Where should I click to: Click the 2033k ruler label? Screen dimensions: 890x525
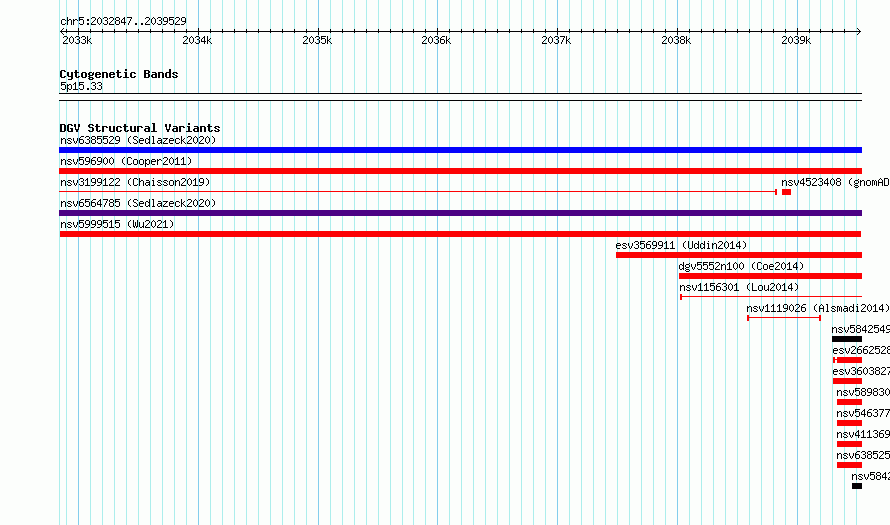point(77,40)
